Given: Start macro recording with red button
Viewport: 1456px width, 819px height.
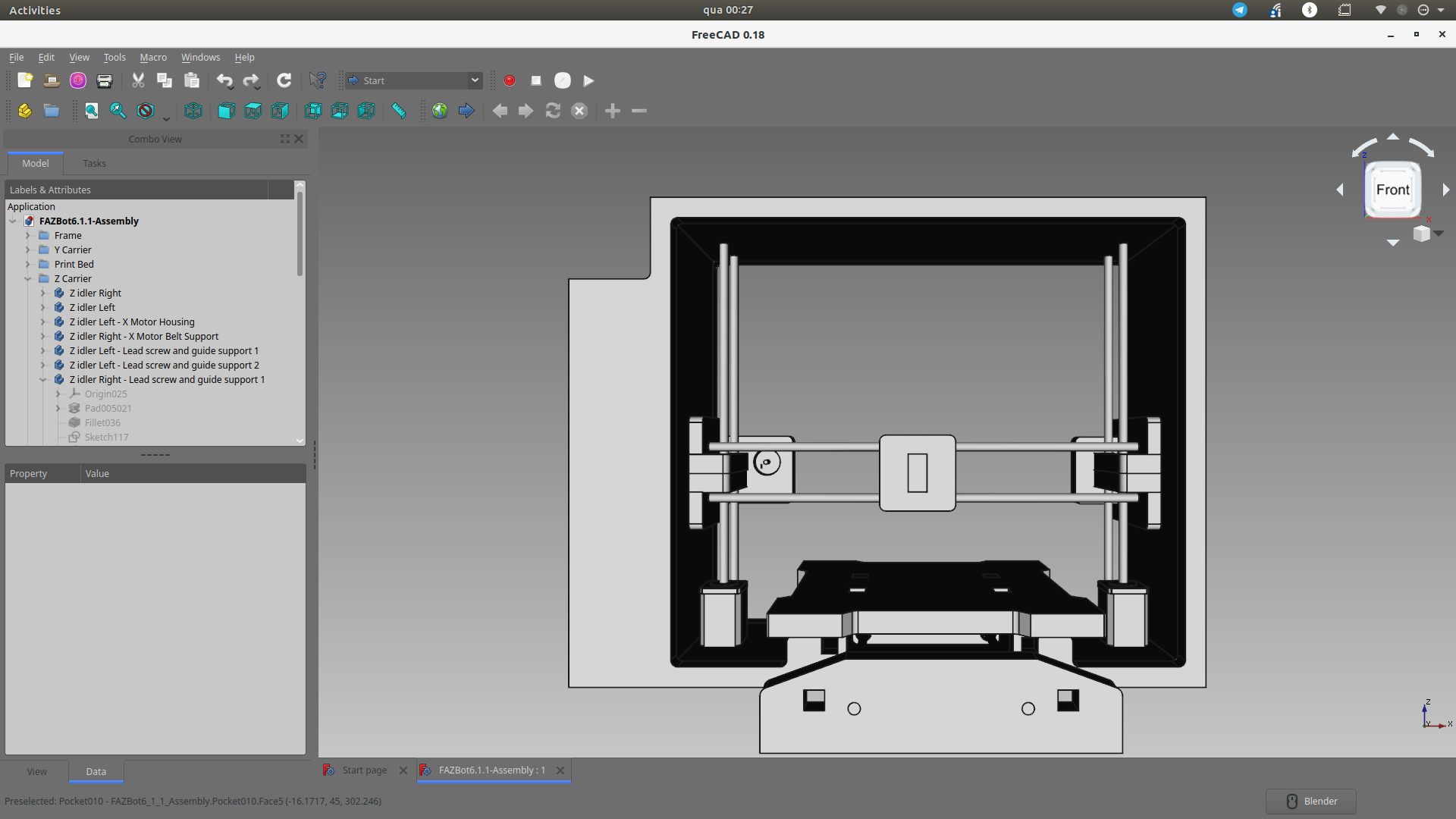Looking at the screenshot, I should (510, 80).
